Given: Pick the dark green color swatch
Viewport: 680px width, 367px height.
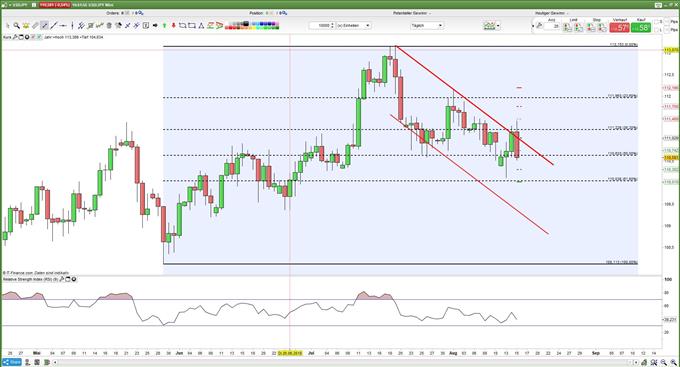Looking at the screenshot, I should pyautogui.click(x=277, y=28).
